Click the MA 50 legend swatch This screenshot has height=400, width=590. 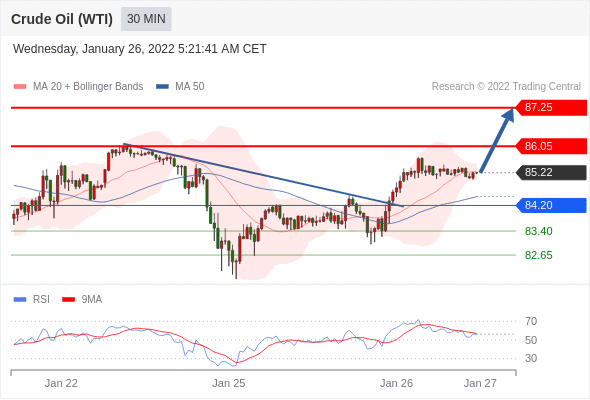click(162, 87)
